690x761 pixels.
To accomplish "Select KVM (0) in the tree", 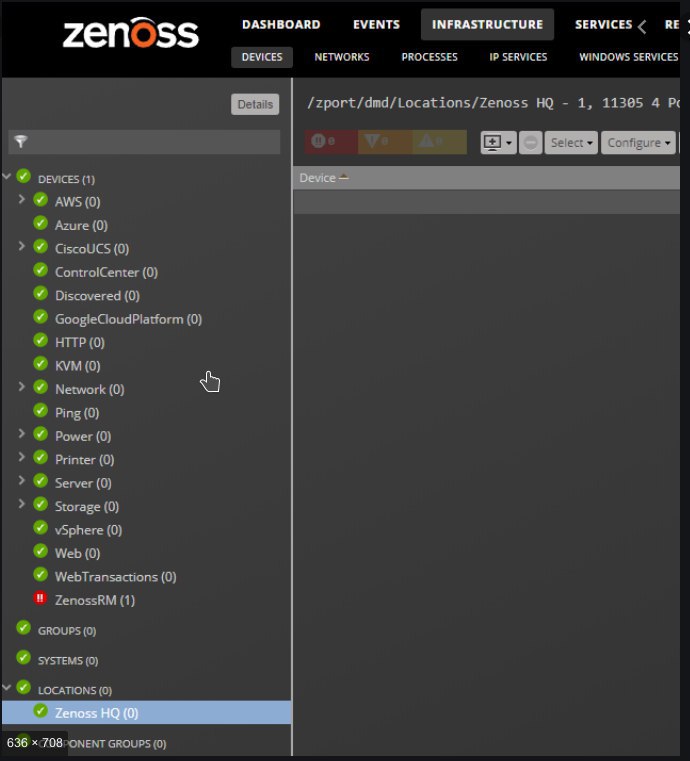I will pyautogui.click(x=78, y=366).
